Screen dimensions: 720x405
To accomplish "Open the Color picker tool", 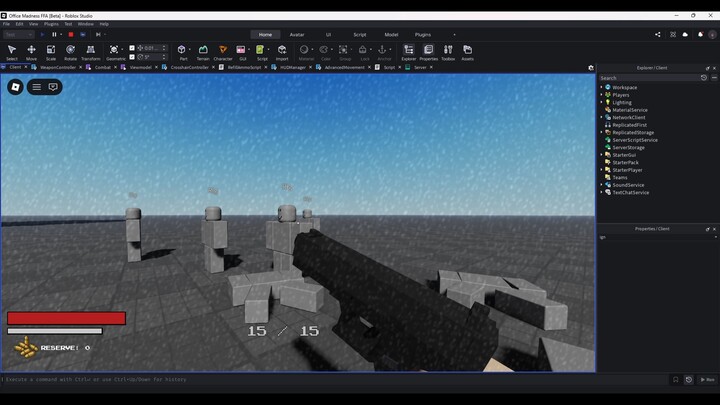I will (324, 50).
